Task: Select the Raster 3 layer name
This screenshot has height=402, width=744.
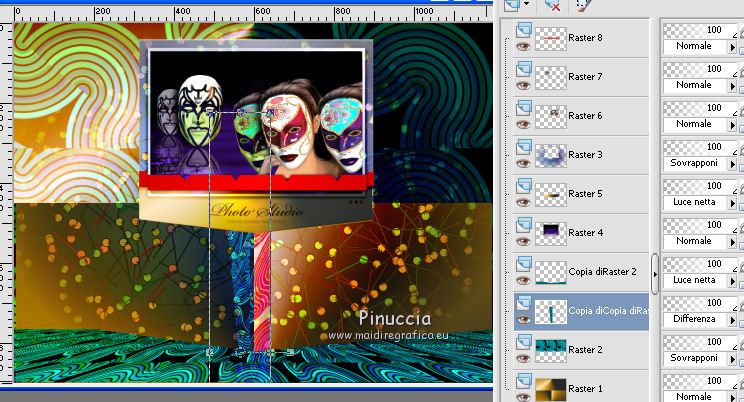Action: [585, 154]
